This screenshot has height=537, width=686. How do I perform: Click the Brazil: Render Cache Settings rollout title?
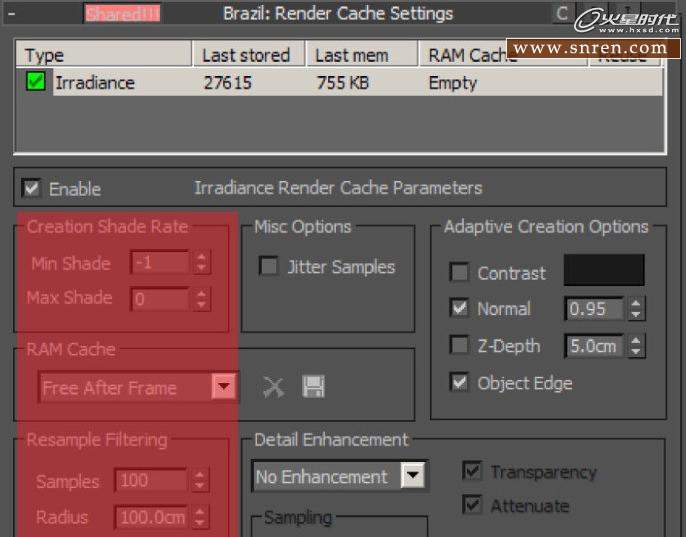tap(338, 14)
